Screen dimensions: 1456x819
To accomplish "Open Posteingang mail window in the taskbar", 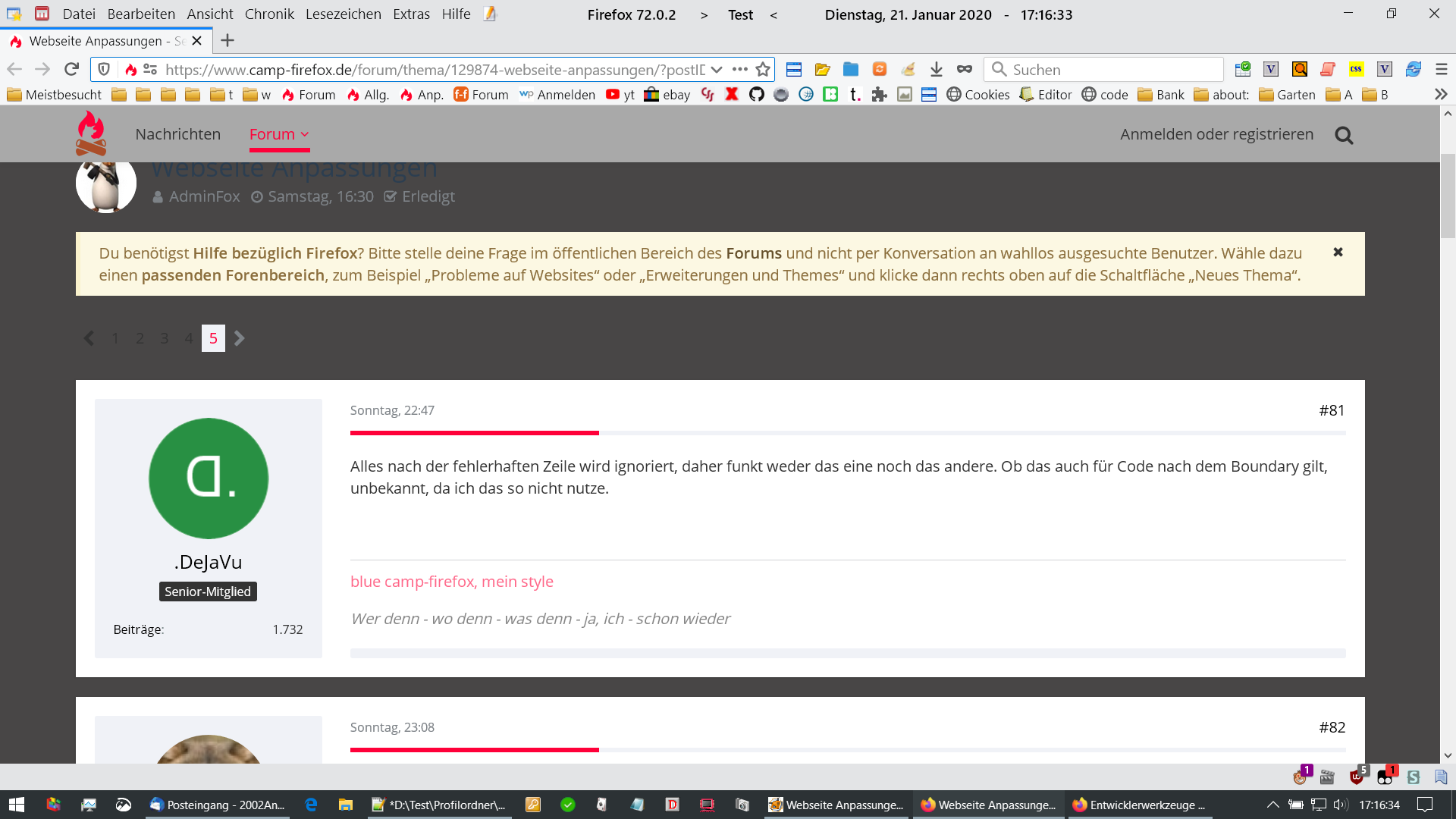I will pyautogui.click(x=218, y=805).
